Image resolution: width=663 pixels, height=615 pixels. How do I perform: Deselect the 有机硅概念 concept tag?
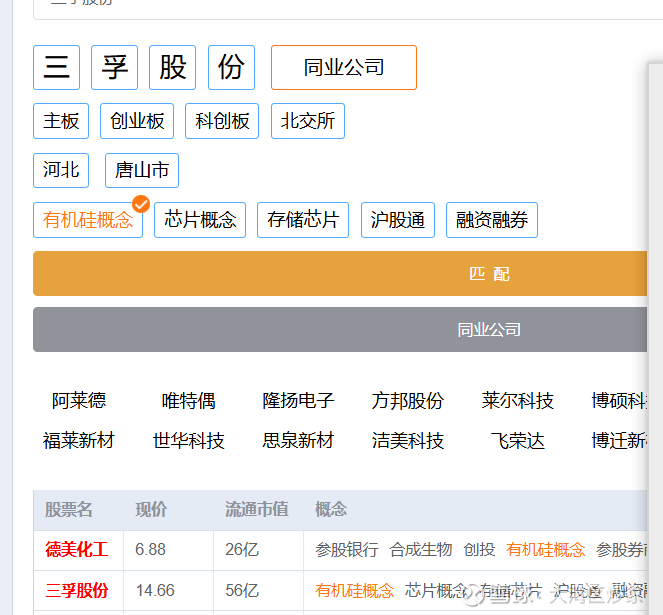[x=88, y=220]
